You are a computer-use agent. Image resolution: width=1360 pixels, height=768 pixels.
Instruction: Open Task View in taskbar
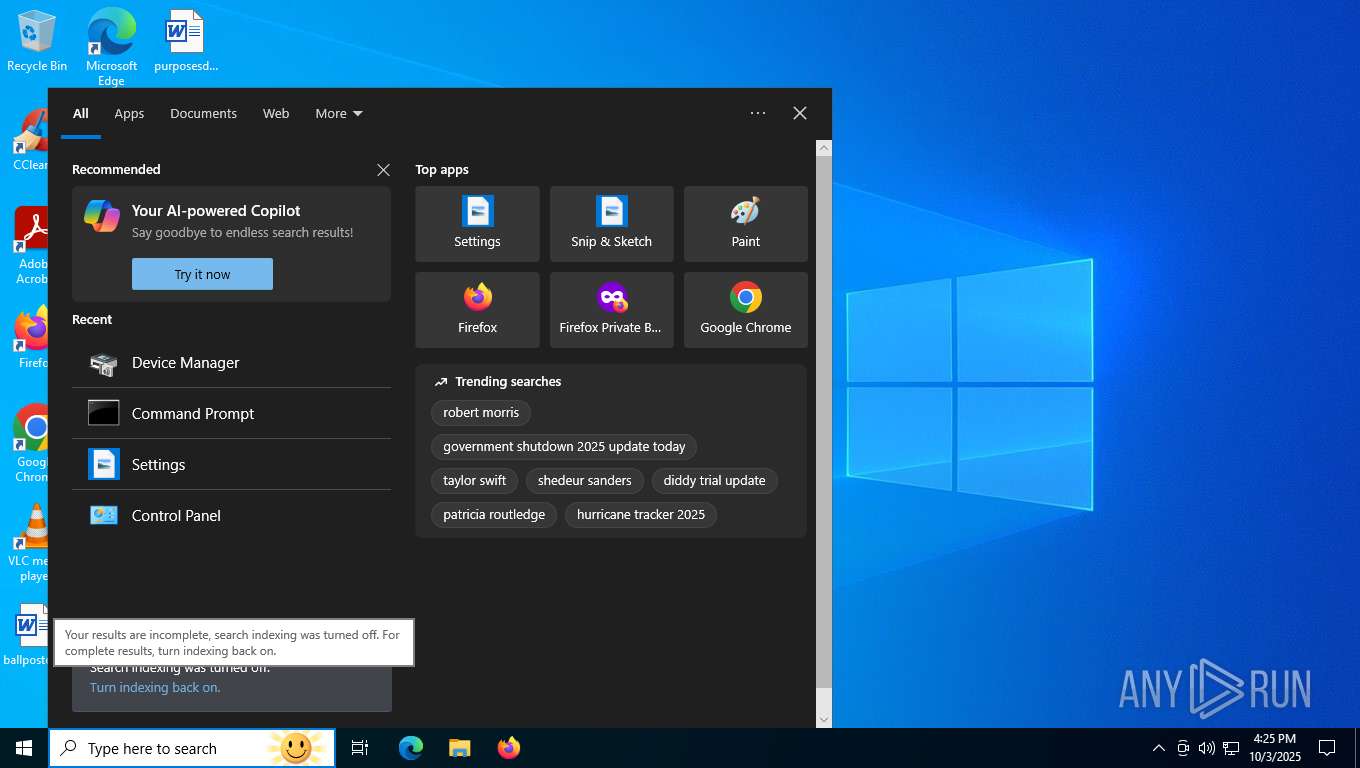[x=360, y=748]
